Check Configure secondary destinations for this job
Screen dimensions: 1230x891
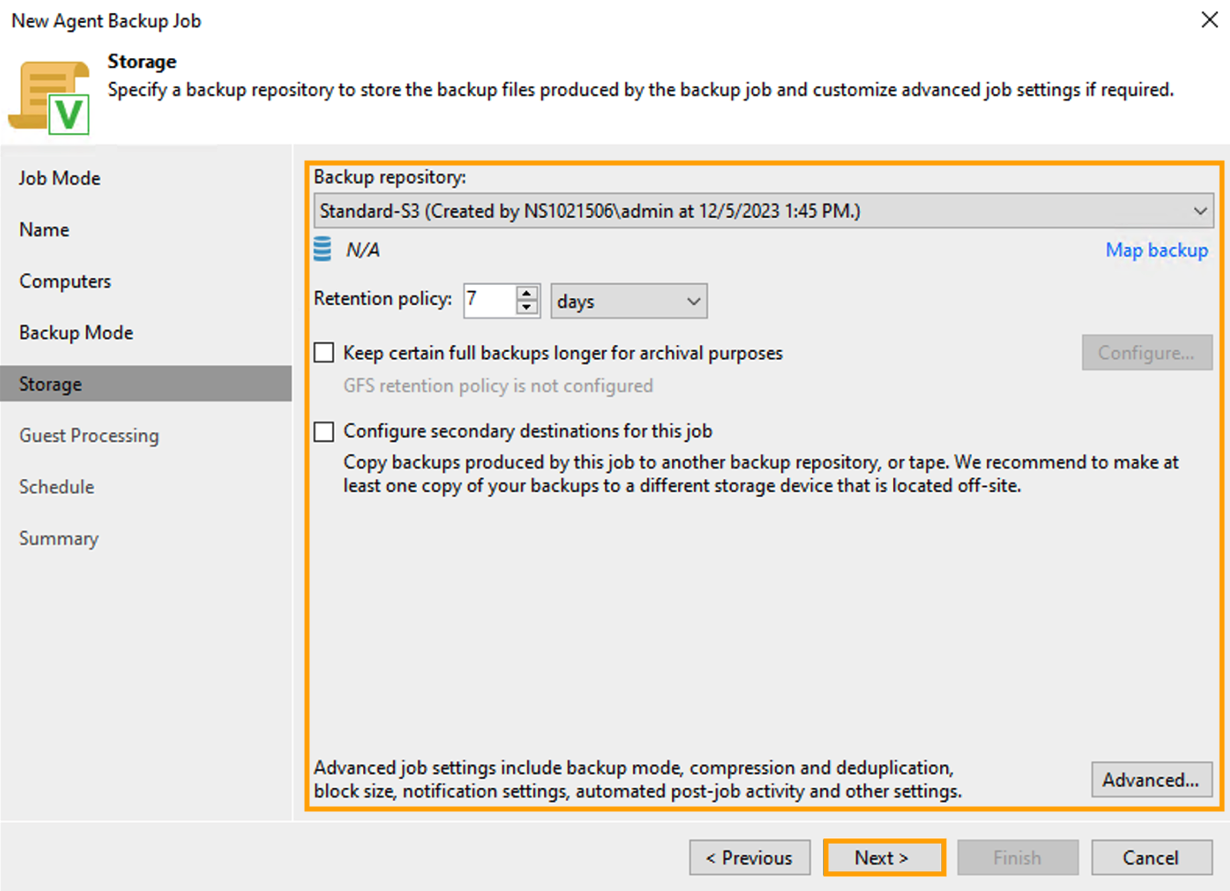coord(324,431)
